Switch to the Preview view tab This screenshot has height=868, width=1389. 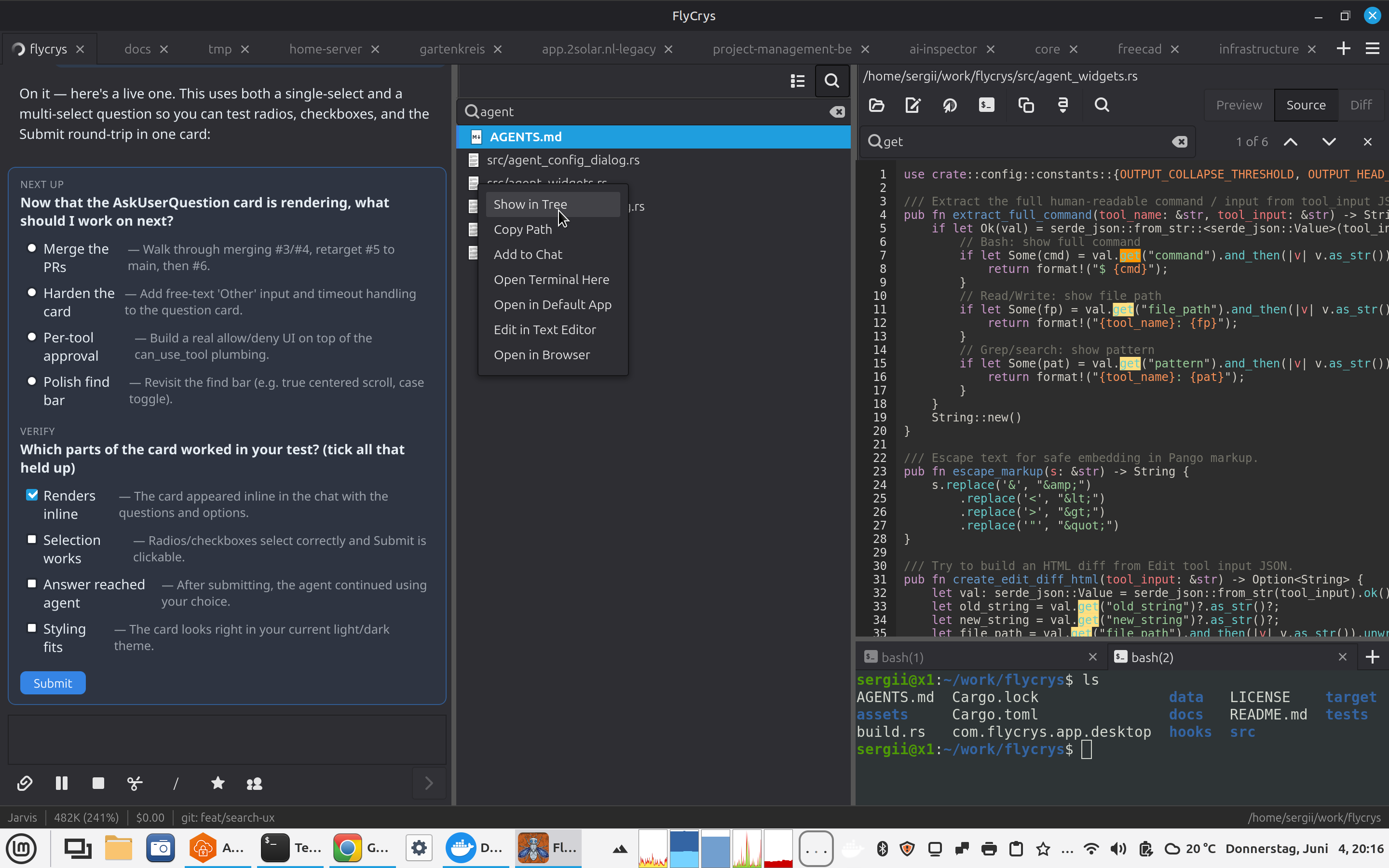1239,105
